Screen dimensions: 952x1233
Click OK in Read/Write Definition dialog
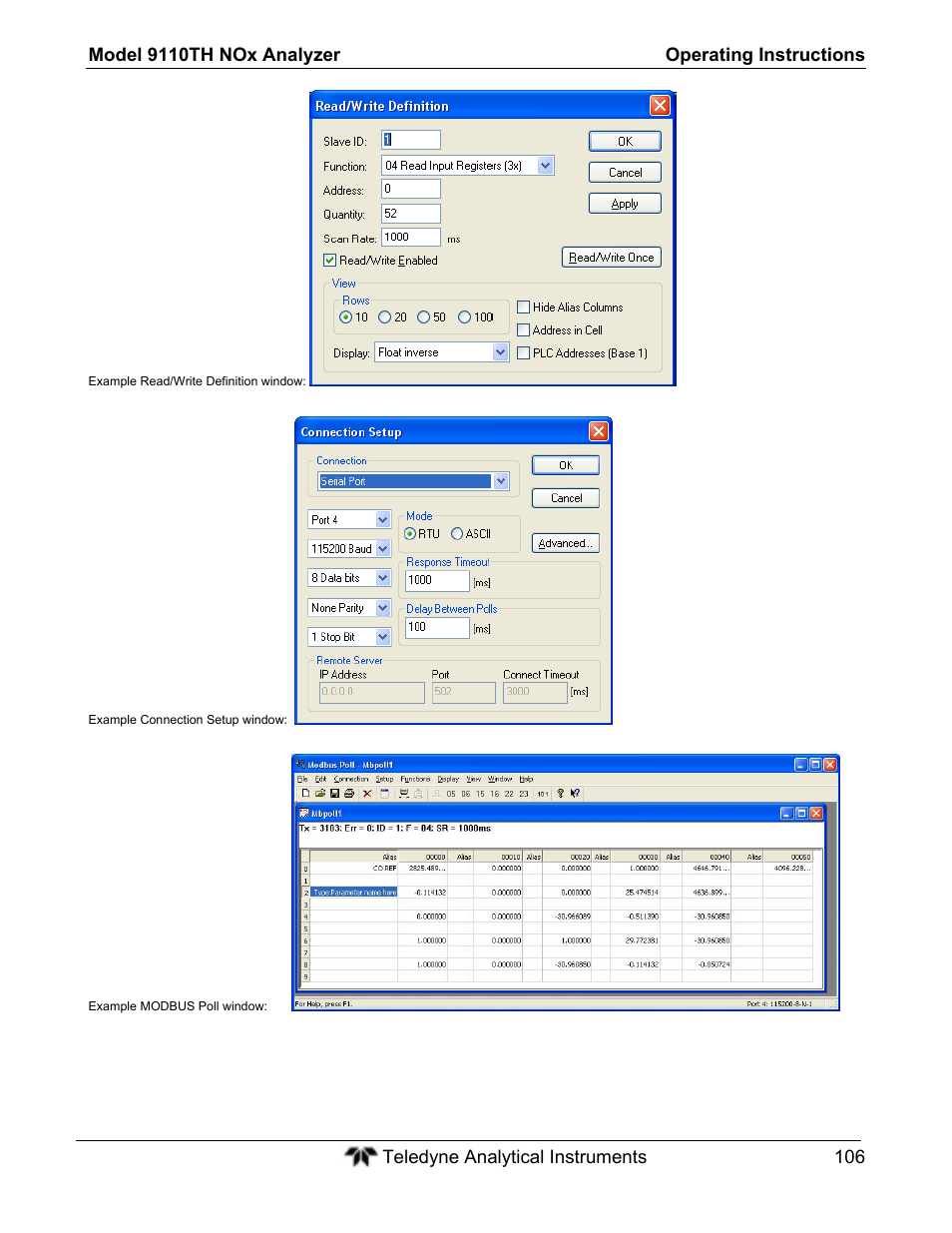tap(625, 142)
